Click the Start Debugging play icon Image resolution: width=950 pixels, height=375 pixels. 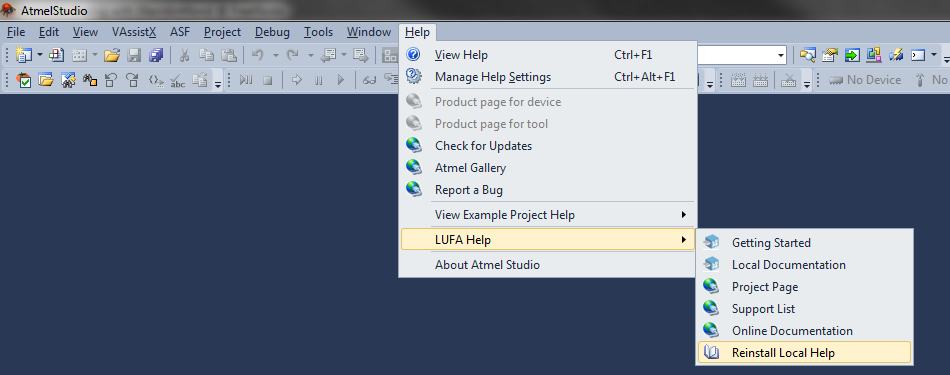[x=340, y=79]
